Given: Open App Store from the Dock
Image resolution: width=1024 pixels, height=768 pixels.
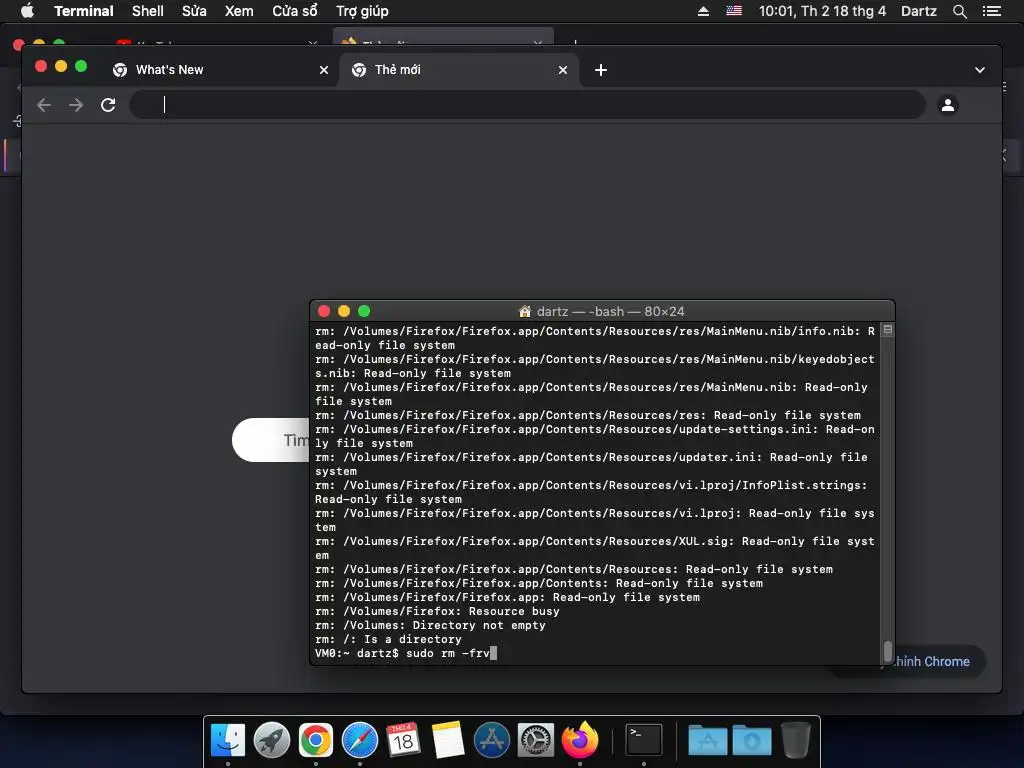Looking at the screenshot, I should point(491,740).
